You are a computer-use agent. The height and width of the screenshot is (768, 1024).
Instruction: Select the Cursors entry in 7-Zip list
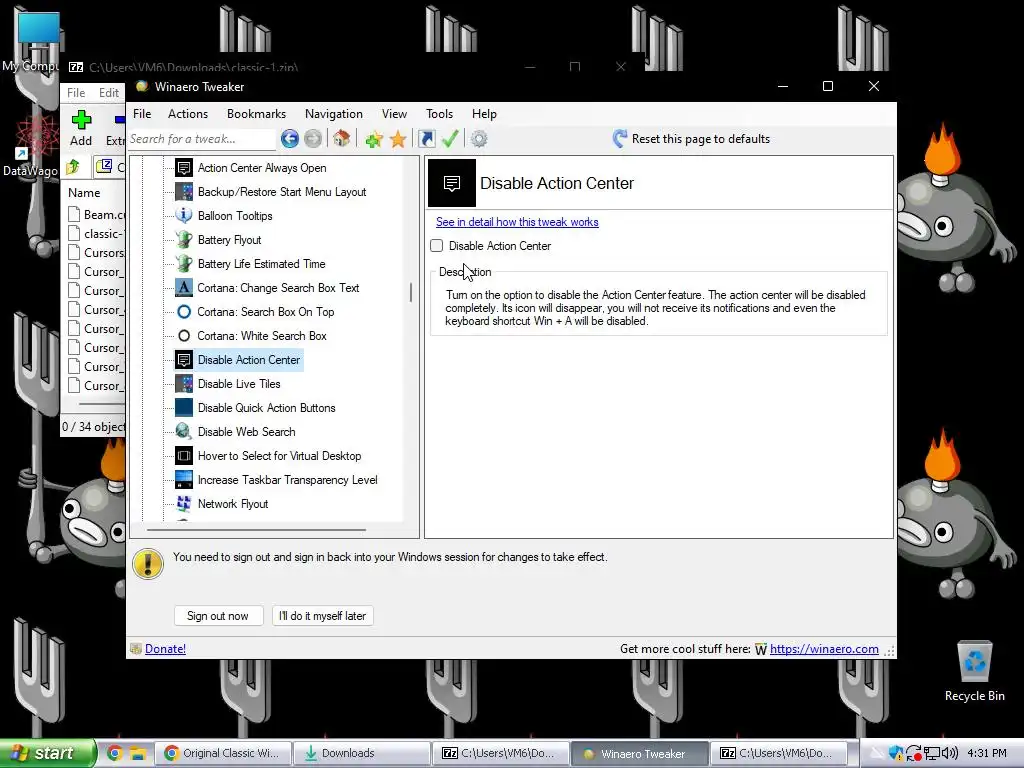(97, 253)
